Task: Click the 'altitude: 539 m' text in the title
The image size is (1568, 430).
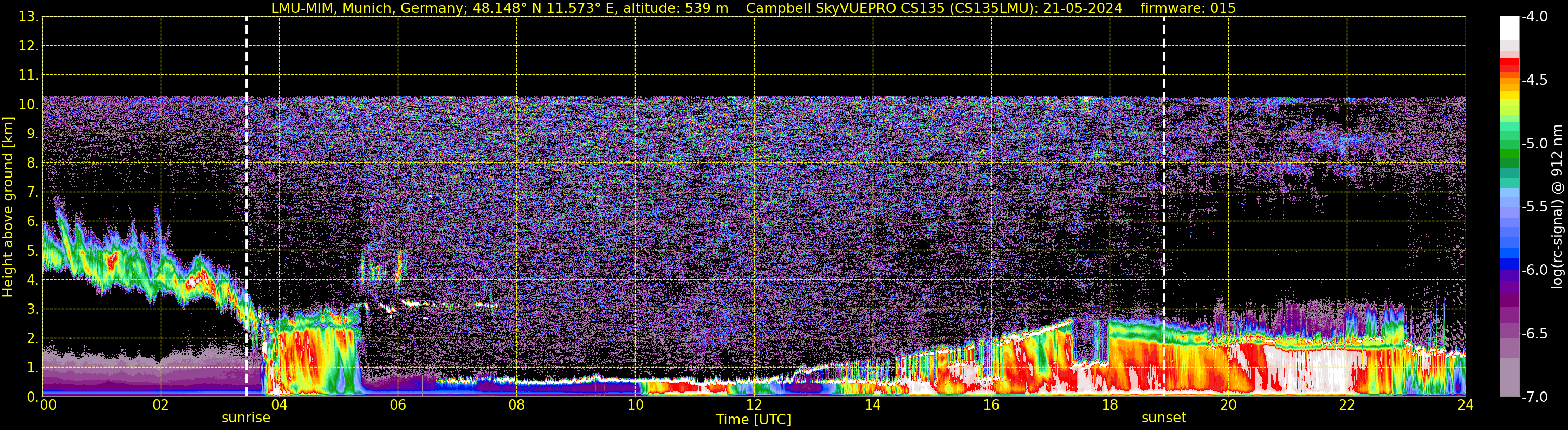Action: [x=675, y=8]
